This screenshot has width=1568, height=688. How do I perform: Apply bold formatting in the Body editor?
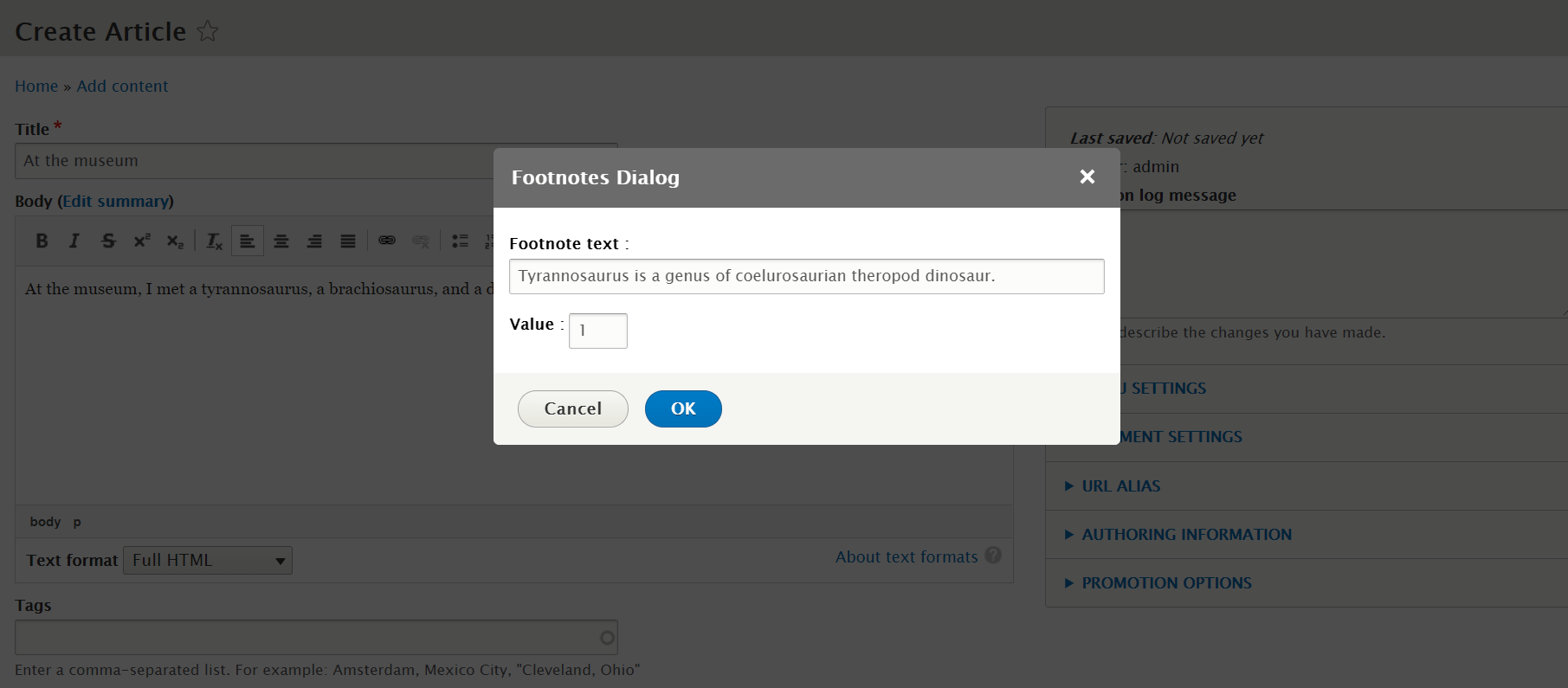pyautogui.click(x=42, y=241)
